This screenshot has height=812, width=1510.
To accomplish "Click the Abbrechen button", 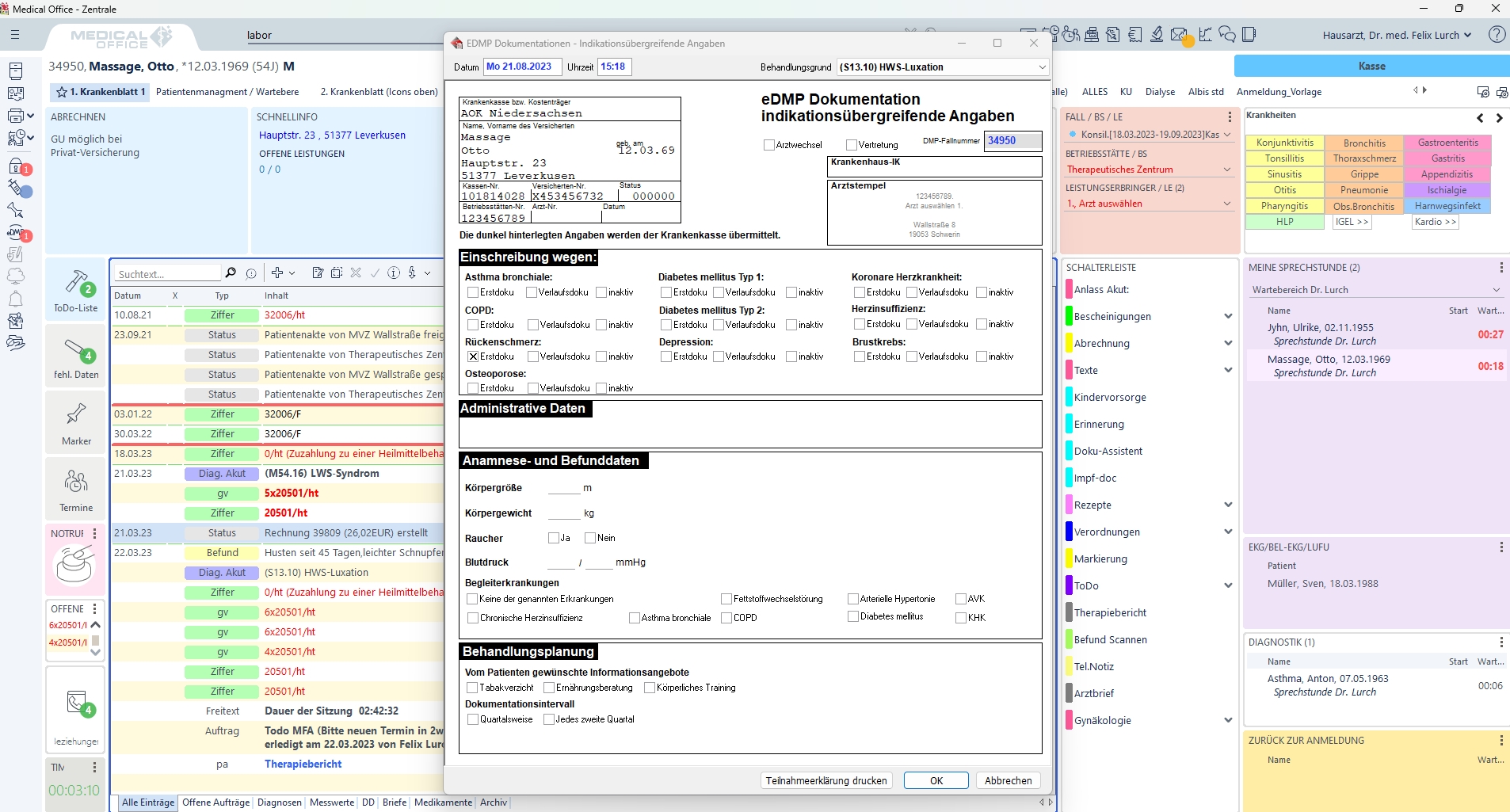I will point(1008,780).
